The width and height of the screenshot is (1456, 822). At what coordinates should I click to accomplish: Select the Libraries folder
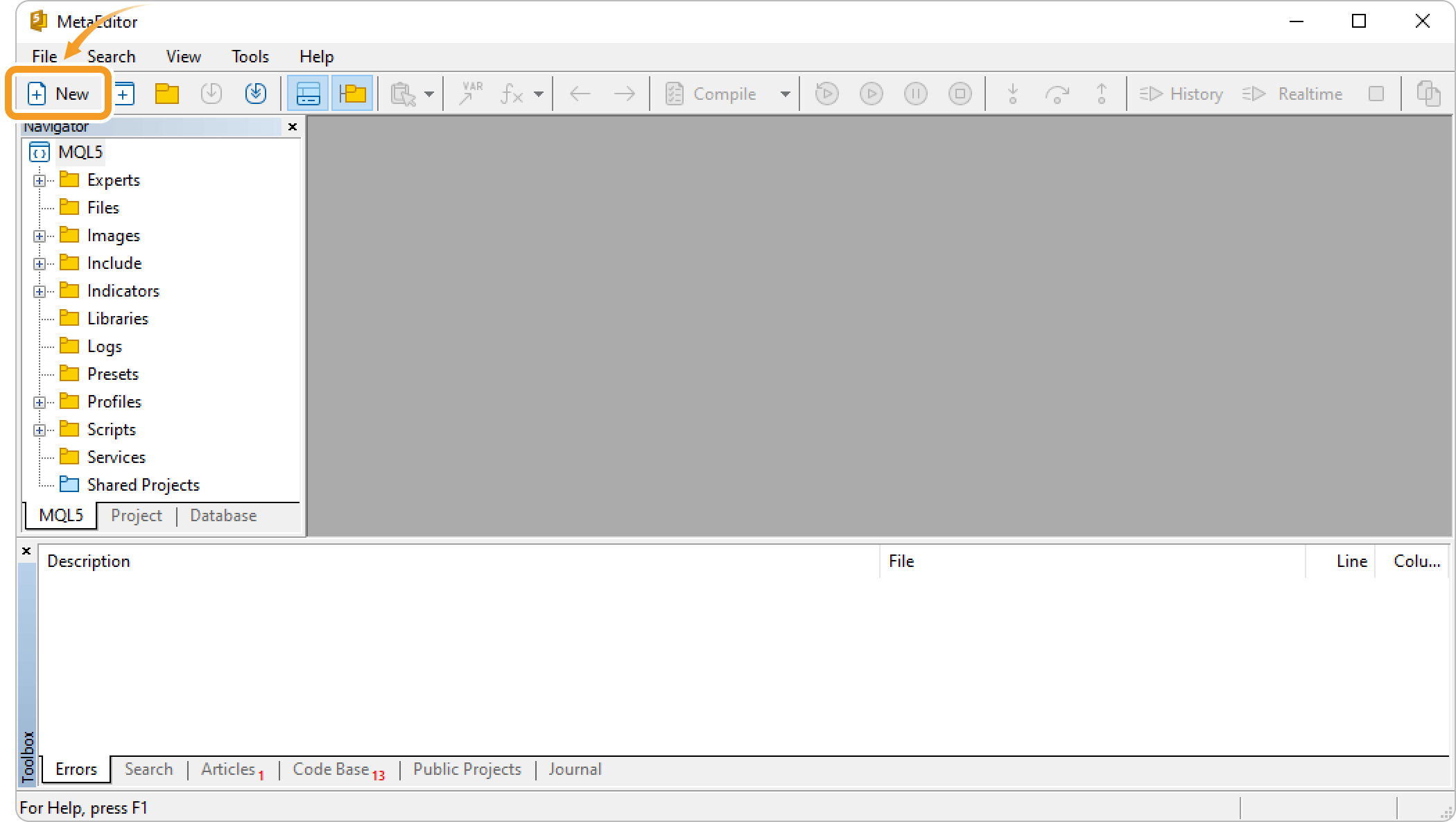pos(118,318)
